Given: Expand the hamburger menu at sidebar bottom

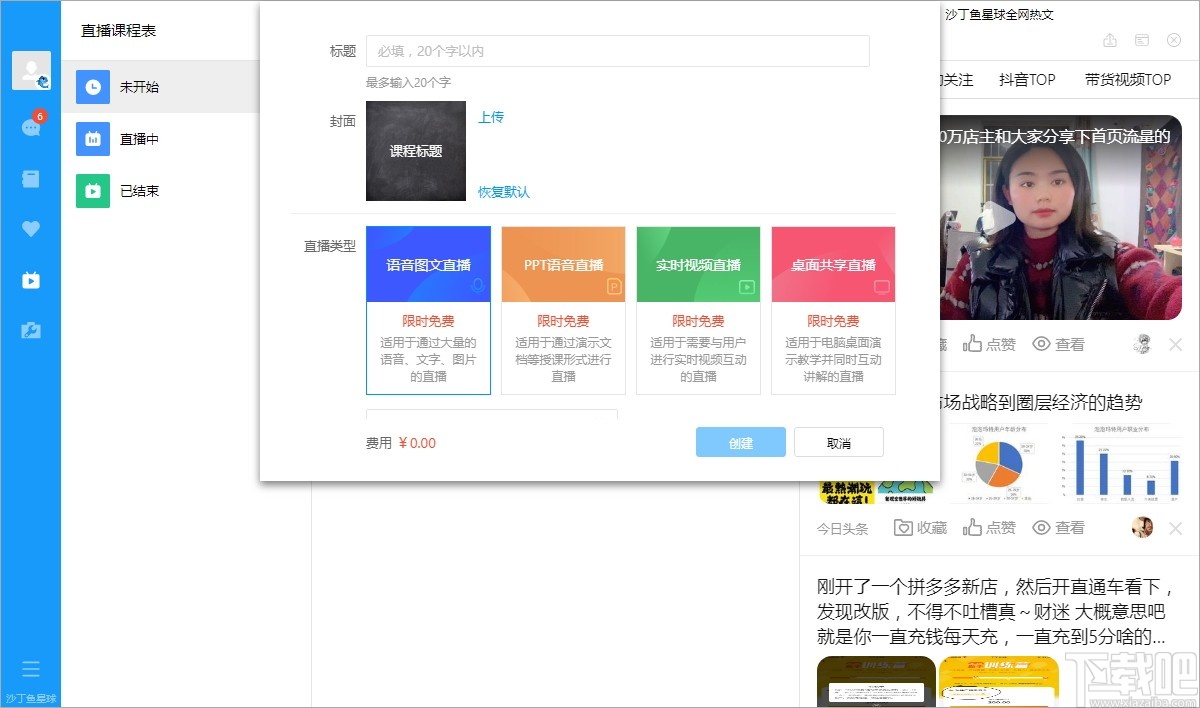Looking at the screenshot, I should [x=31, y=668].
